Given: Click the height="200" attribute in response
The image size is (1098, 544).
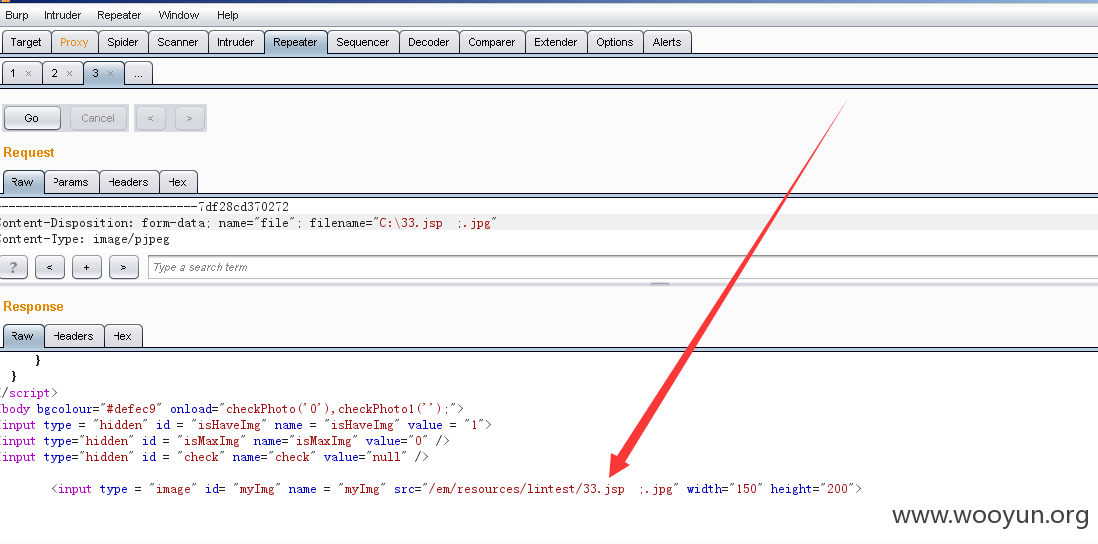Looking at the screenshot, I should [x=812, y=489].
